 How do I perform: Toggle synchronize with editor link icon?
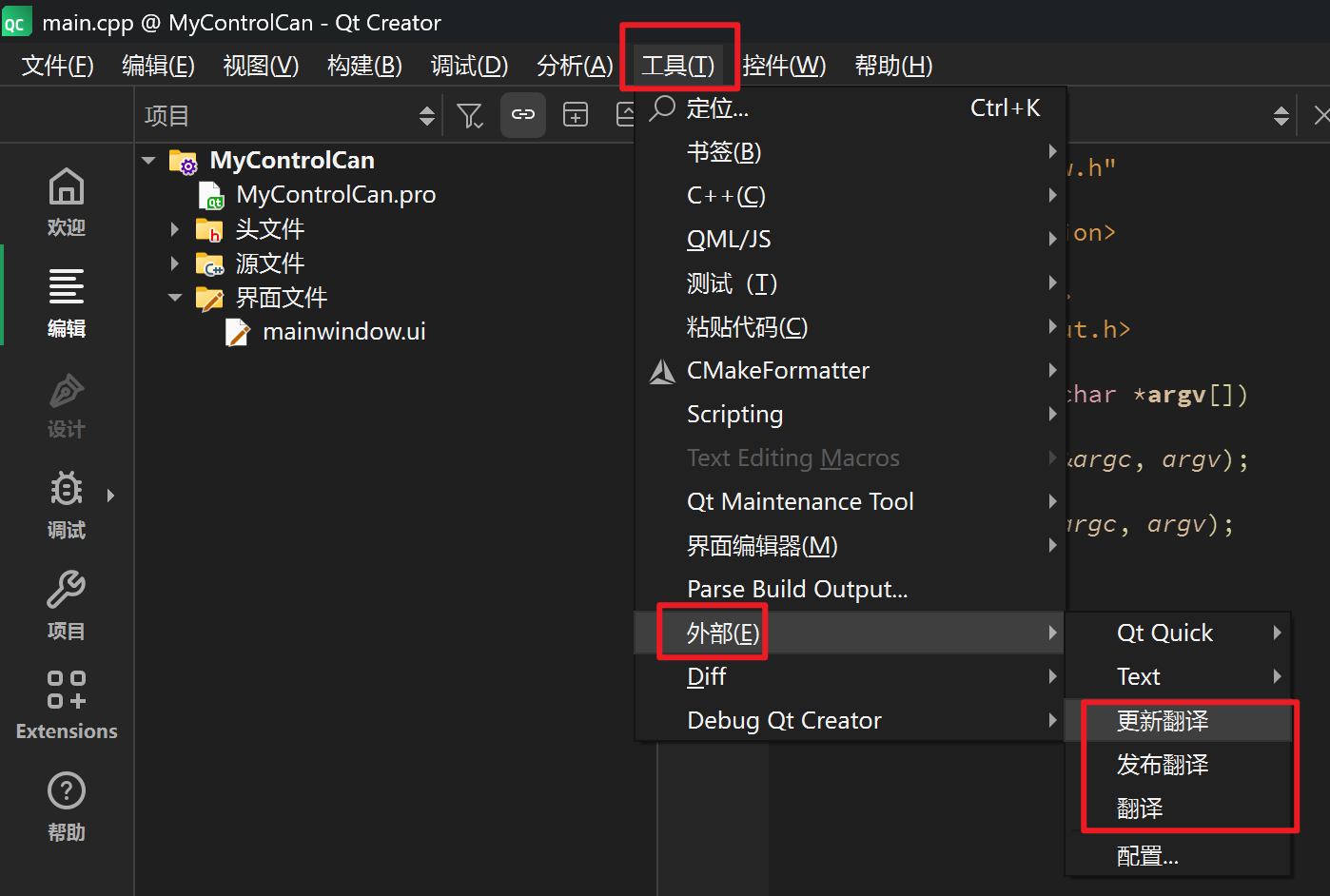pyautogui.click(x=523, y=115)
